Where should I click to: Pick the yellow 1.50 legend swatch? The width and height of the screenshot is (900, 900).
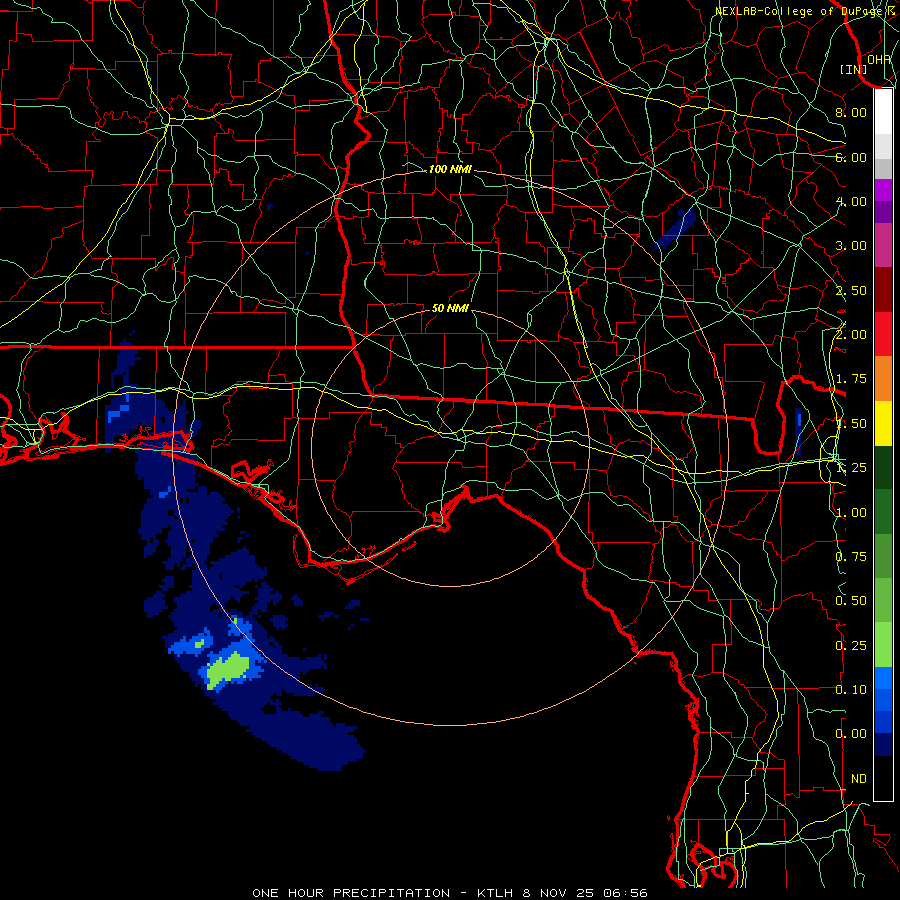(883, 423)
